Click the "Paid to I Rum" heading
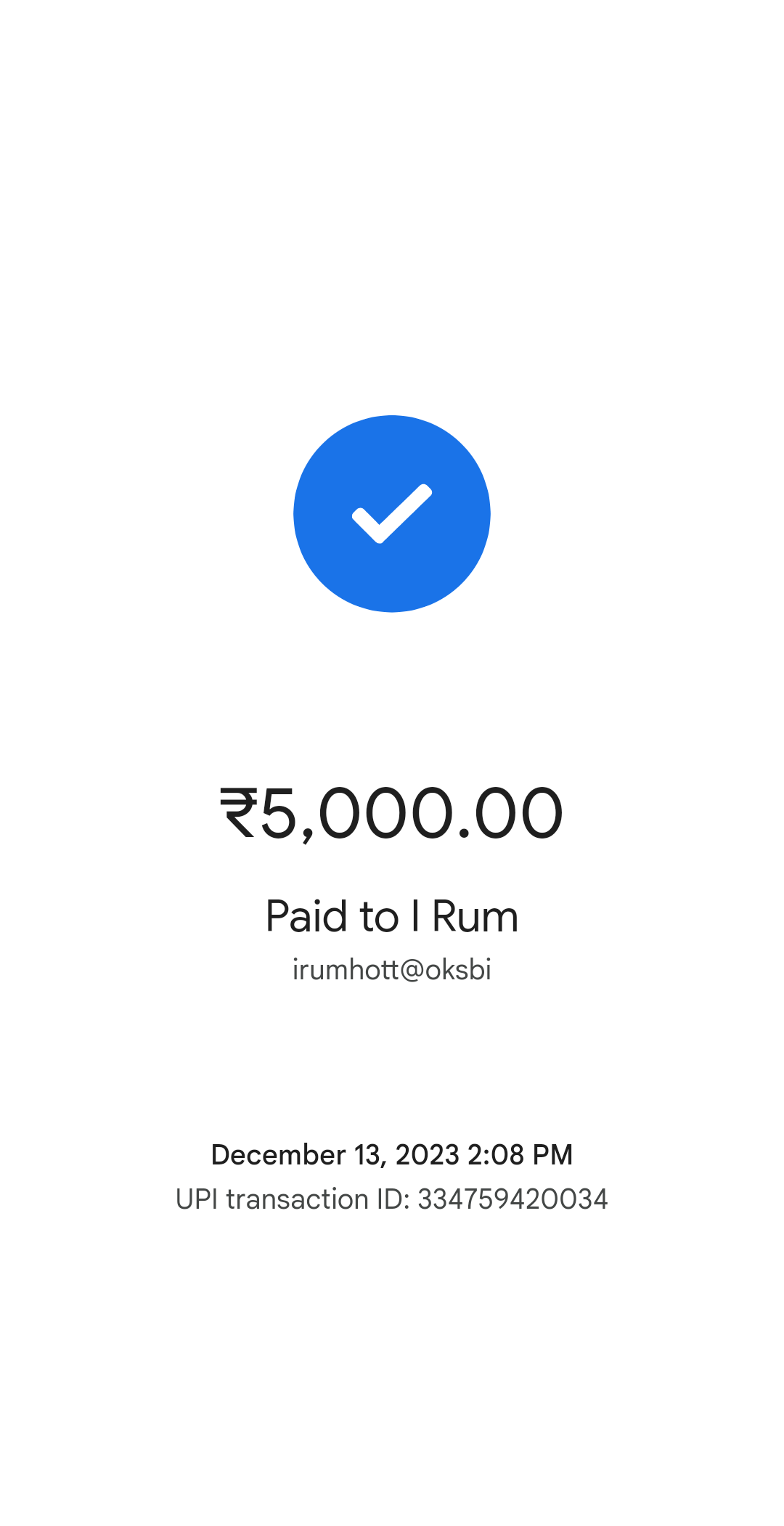 coord(392,916)
